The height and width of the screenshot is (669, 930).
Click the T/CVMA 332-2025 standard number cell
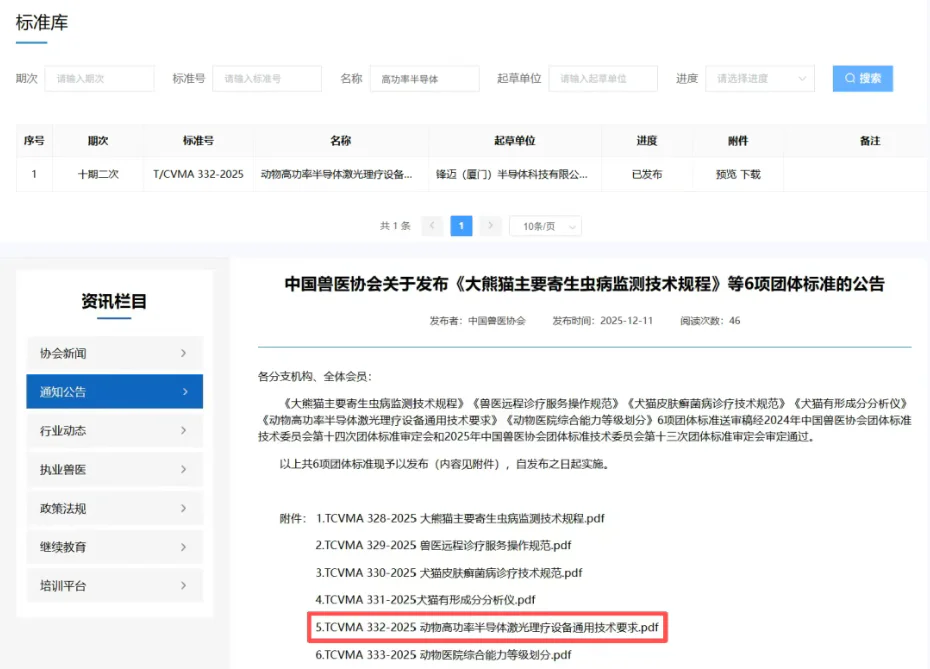tap(198, 174)
